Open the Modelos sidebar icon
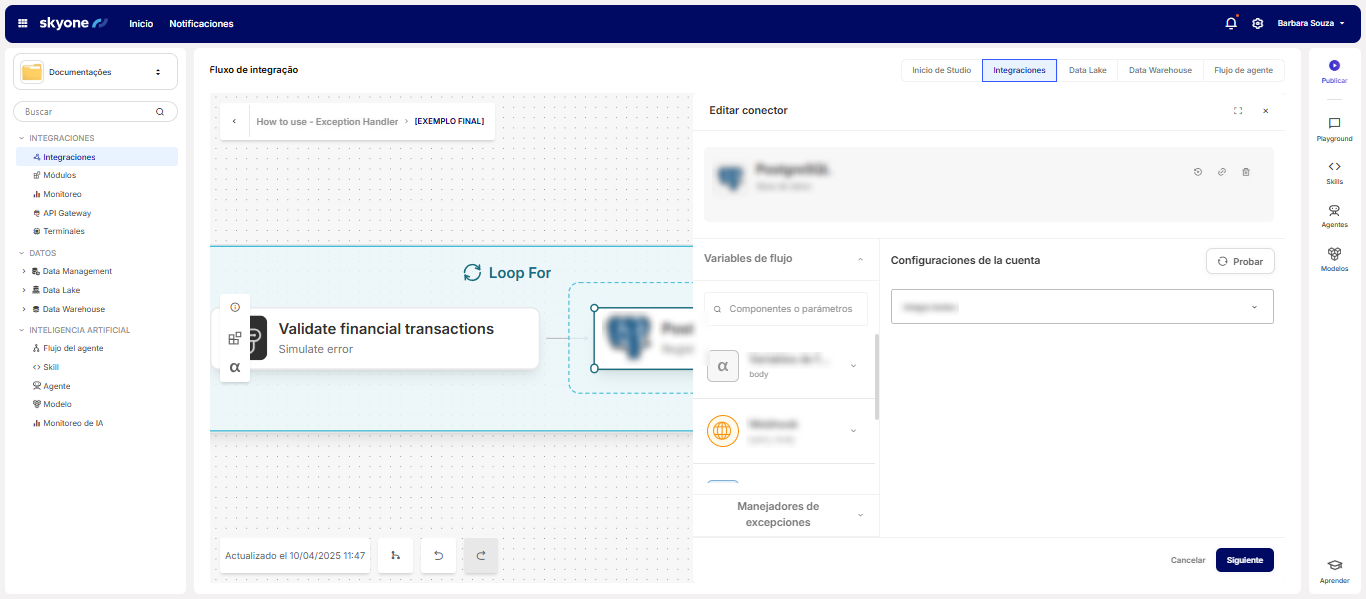The height and width of the screenshot is (599, 1366). 1334,255
